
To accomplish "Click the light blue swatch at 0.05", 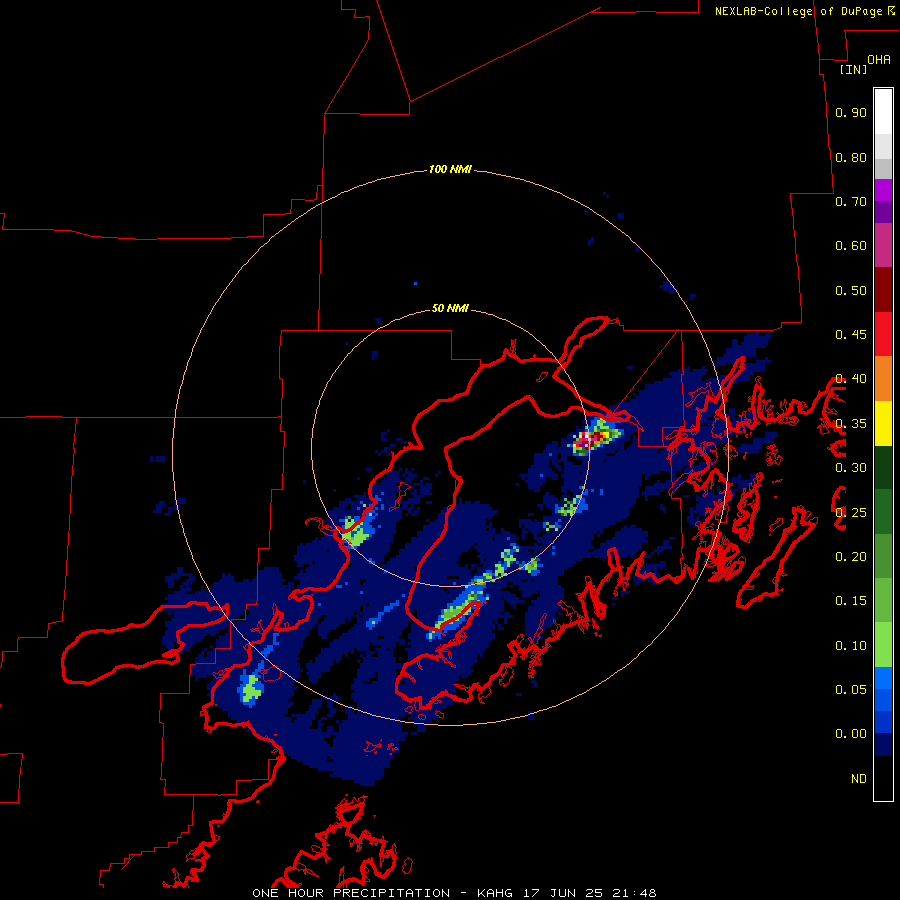I will click(883, 678).
